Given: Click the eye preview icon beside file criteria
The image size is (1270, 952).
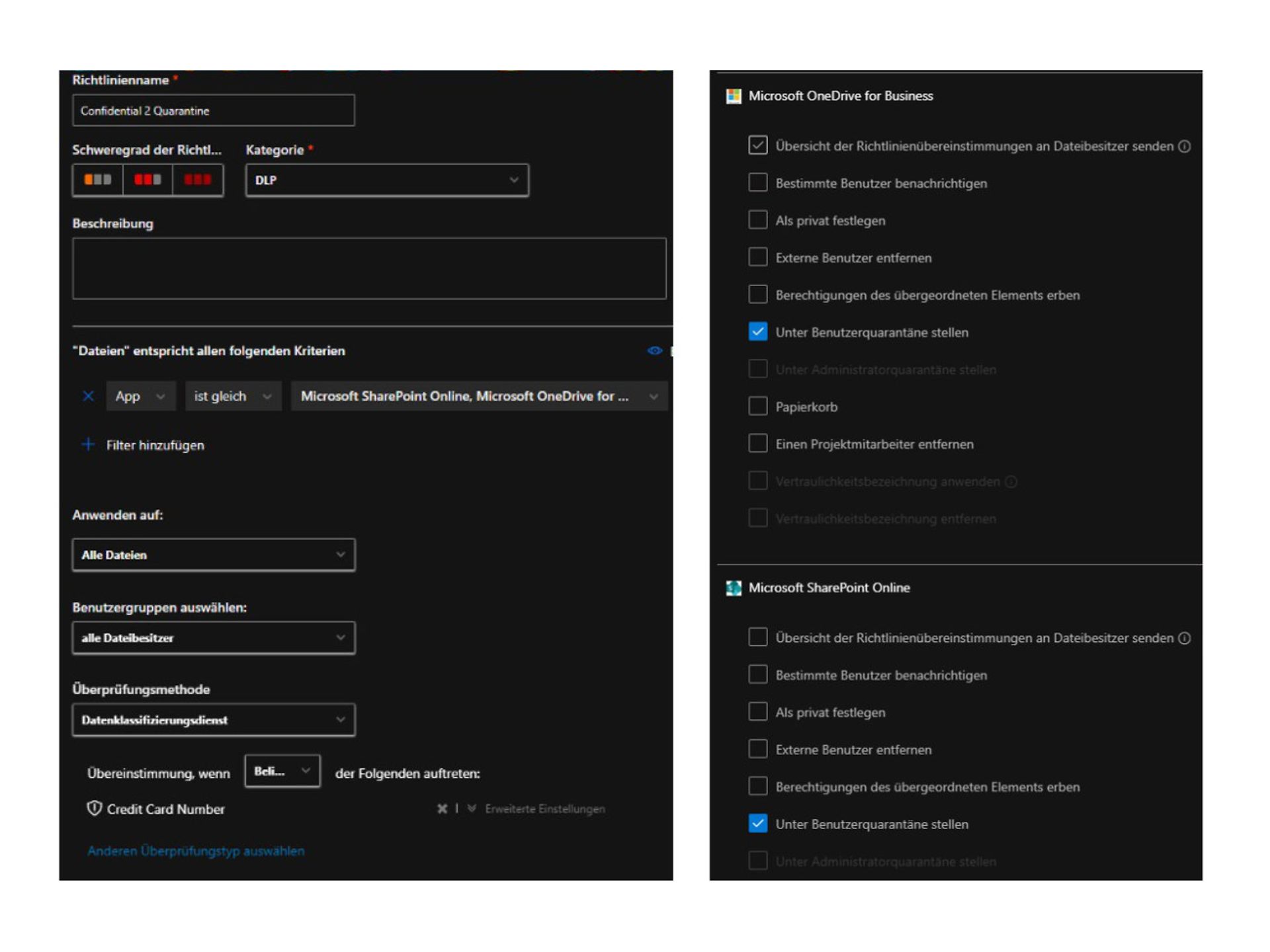Looking at the screenshot, I should point(655,350).
